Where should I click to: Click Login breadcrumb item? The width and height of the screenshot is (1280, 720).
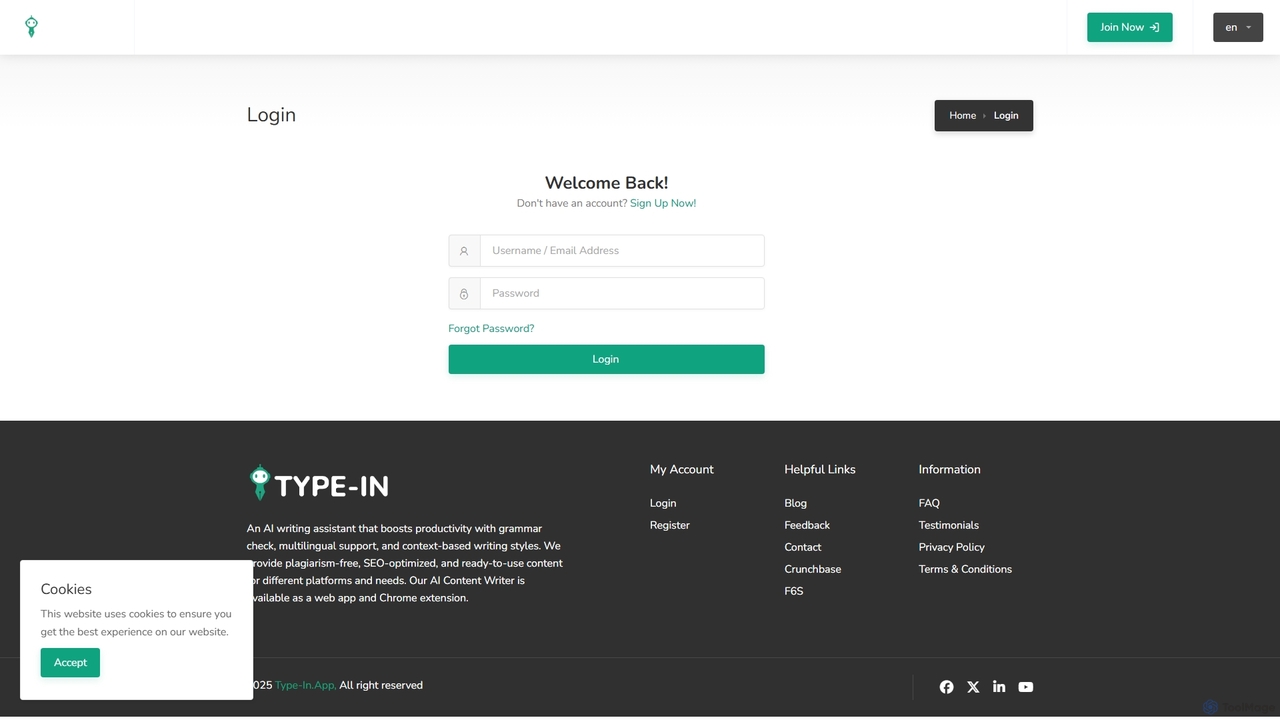point(1006,116)
